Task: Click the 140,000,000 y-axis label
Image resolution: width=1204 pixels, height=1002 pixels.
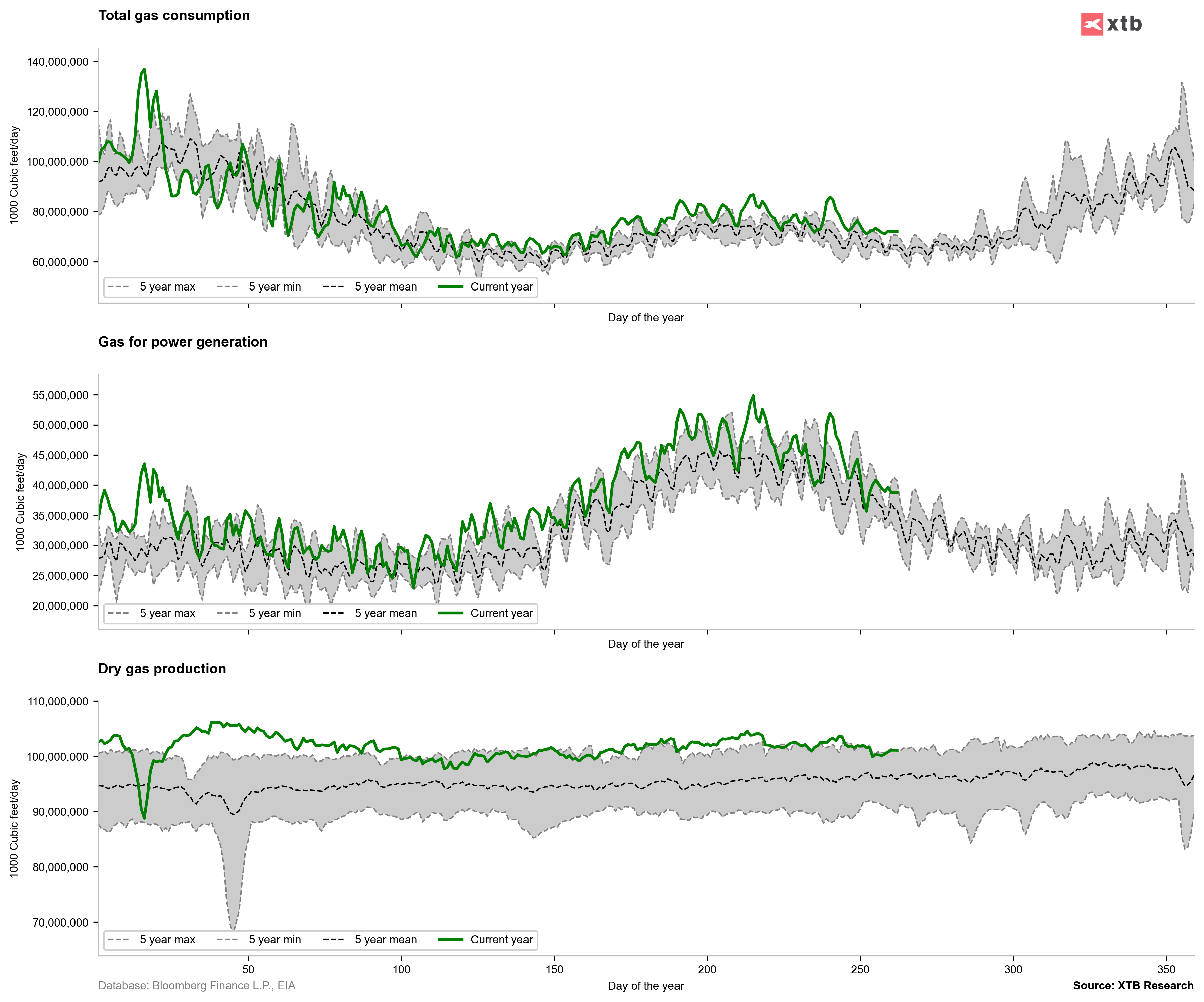Action: 57,62
